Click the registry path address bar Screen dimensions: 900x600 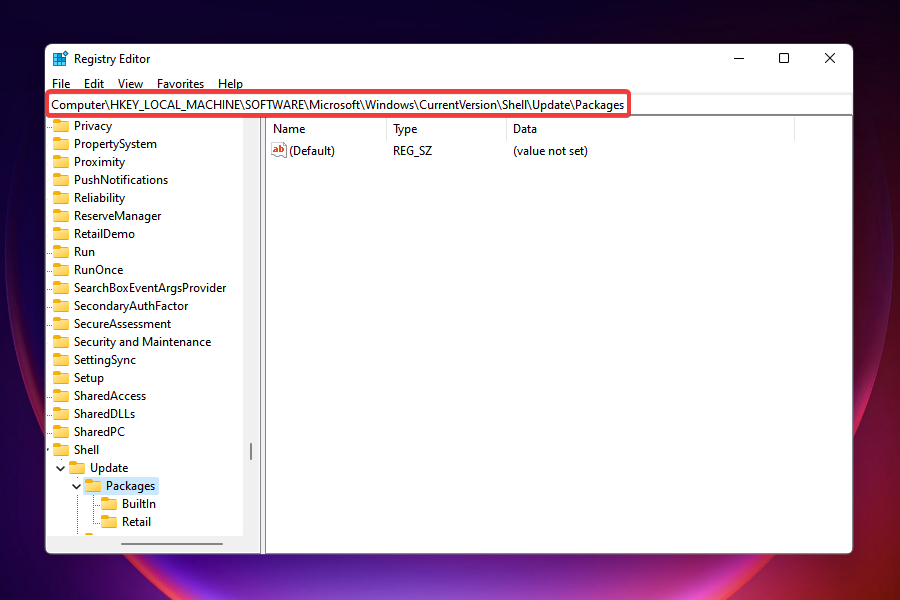[338, 104]
